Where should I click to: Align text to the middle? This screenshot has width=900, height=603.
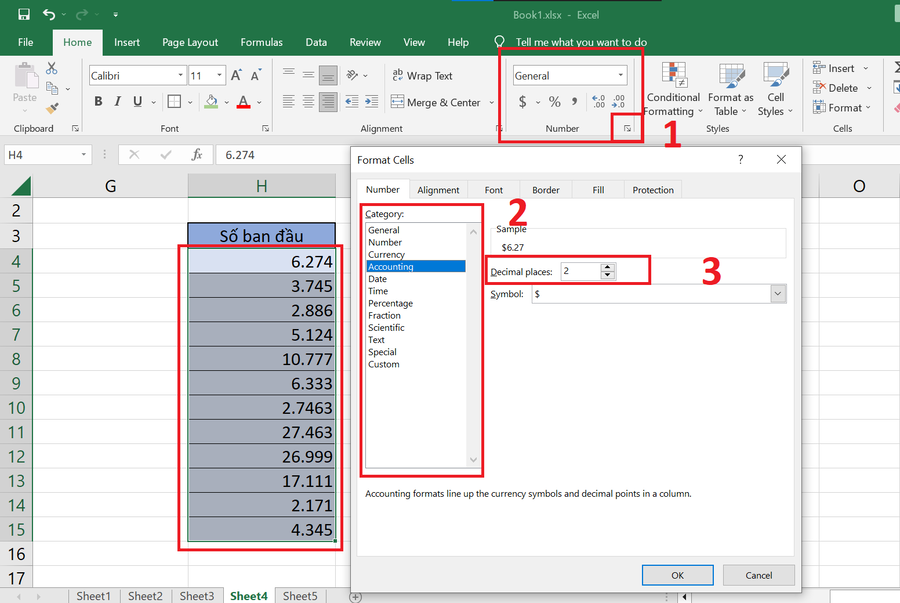click(x=308, y=75)
